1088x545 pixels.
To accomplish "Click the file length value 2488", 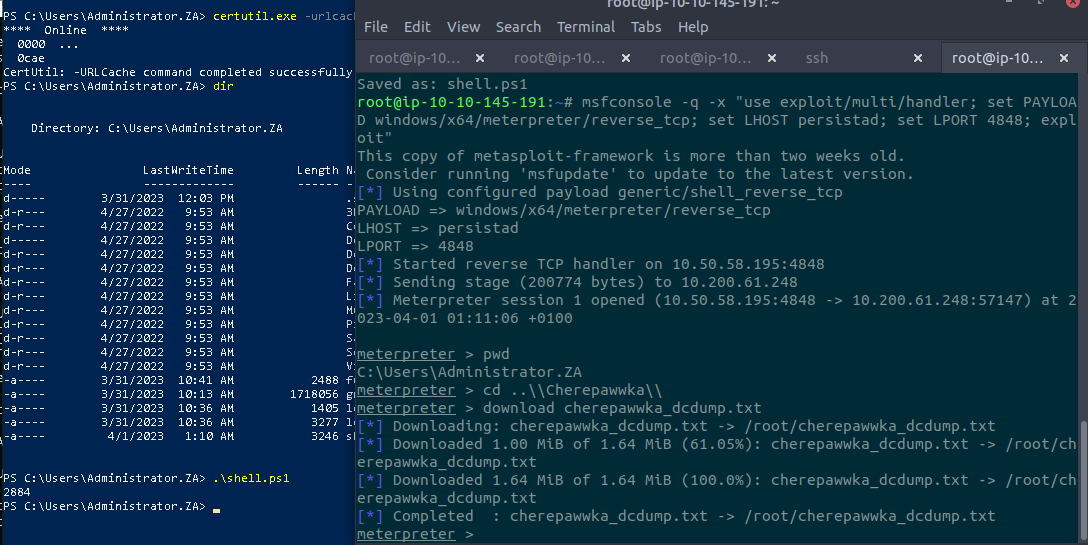I will click(325, 380).
